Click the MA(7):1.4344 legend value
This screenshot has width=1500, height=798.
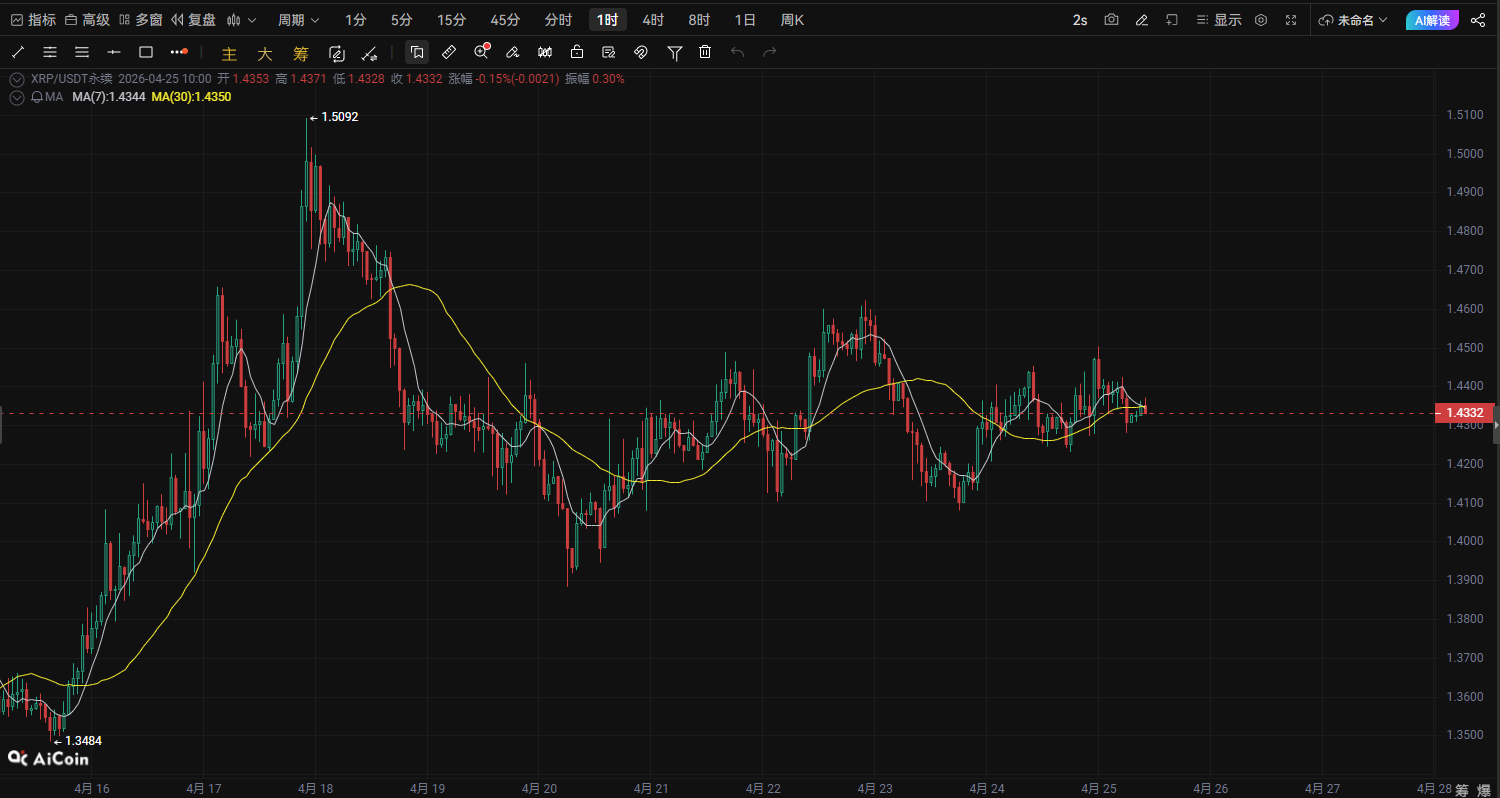tap(109, 97)
